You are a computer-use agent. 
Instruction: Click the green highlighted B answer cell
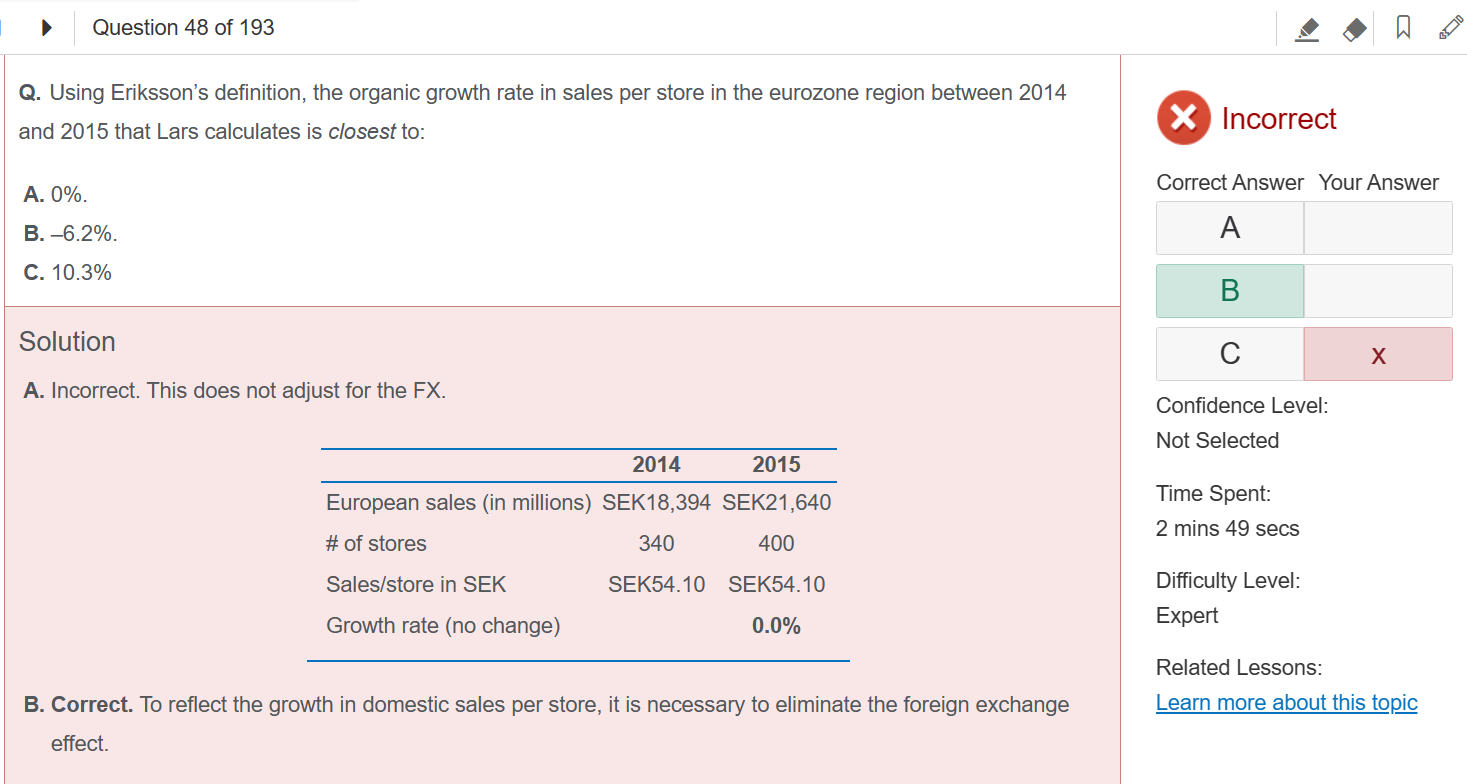click(1230, 291)
